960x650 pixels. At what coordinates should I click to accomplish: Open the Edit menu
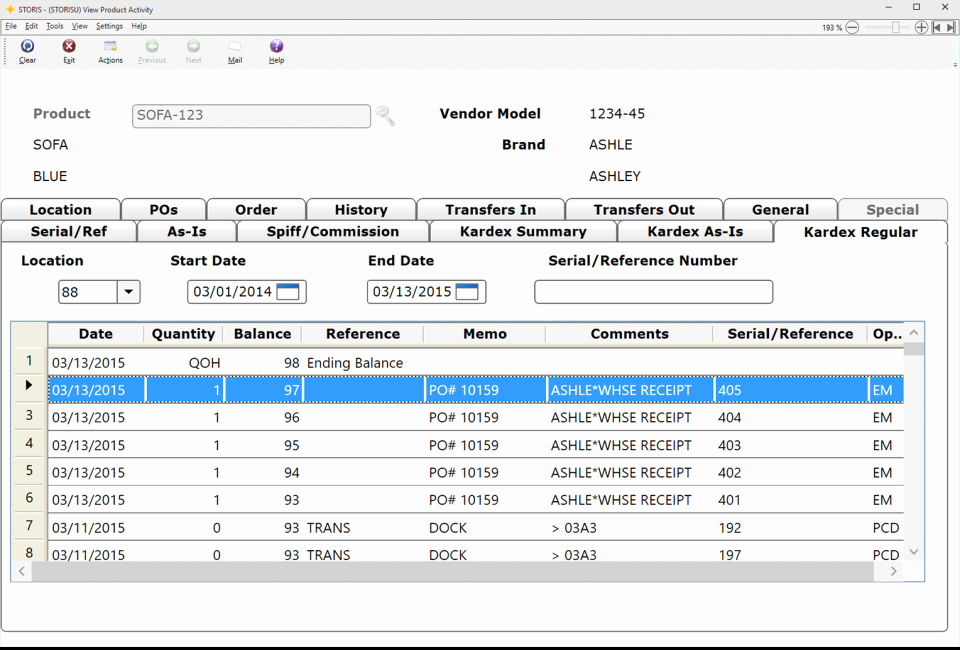31,26
